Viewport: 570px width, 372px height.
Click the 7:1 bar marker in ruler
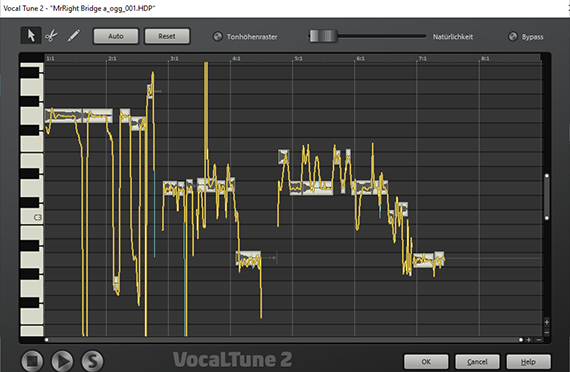(x=422, y=59)
